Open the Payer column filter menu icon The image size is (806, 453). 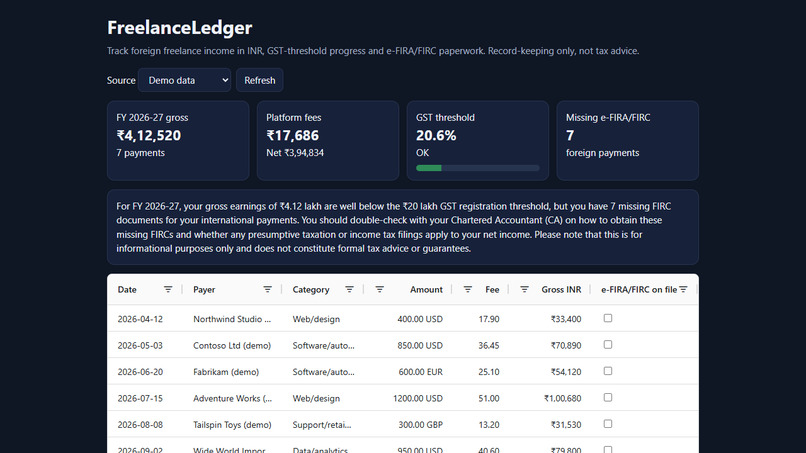point(267,289)
